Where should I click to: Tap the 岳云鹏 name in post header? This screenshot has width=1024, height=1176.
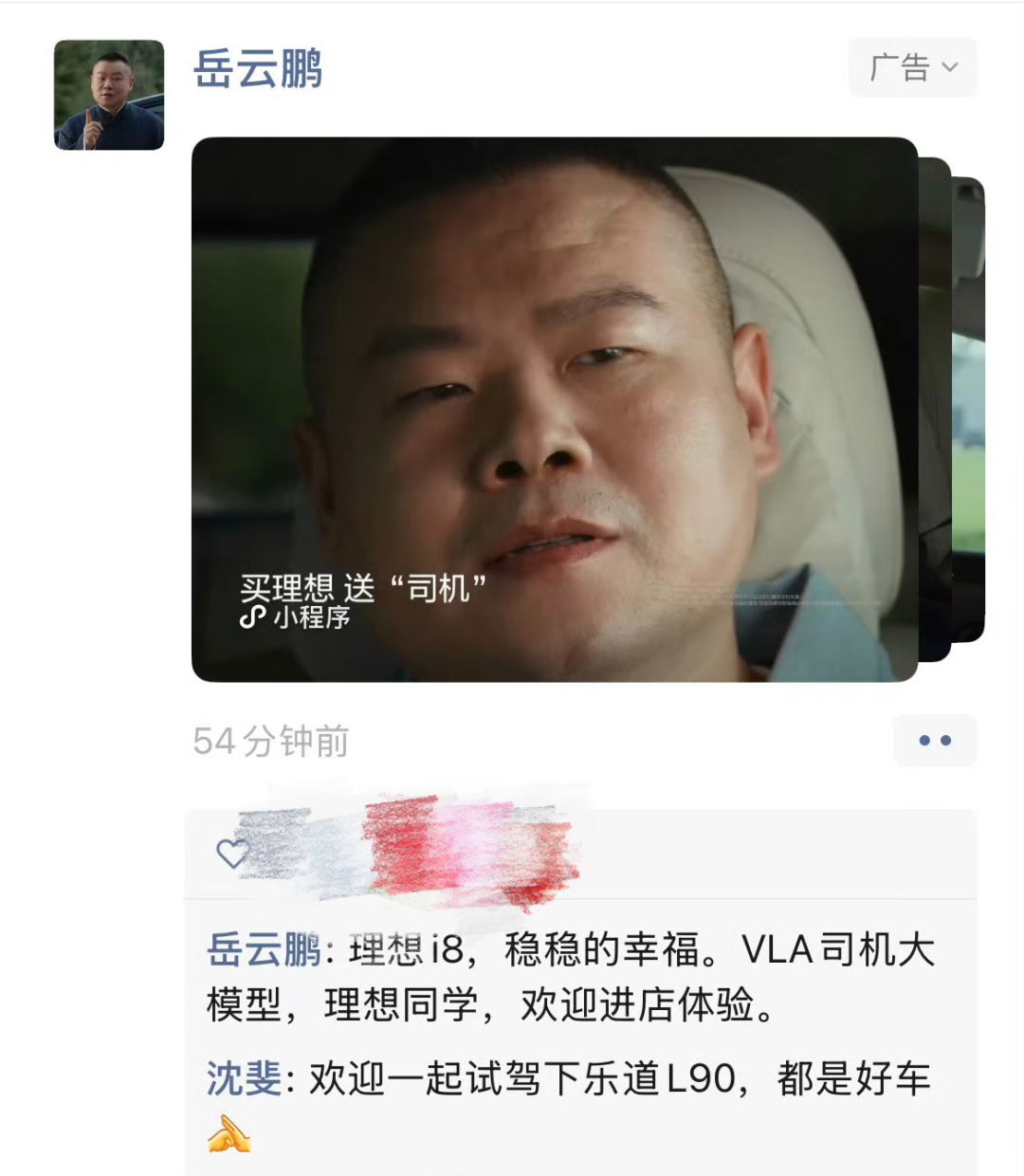[258, 69]
